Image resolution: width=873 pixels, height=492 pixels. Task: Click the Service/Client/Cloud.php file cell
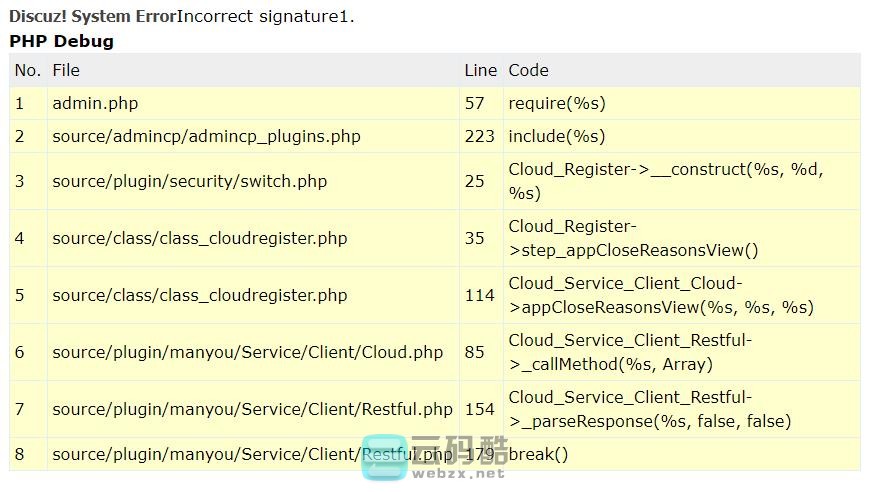247,352
